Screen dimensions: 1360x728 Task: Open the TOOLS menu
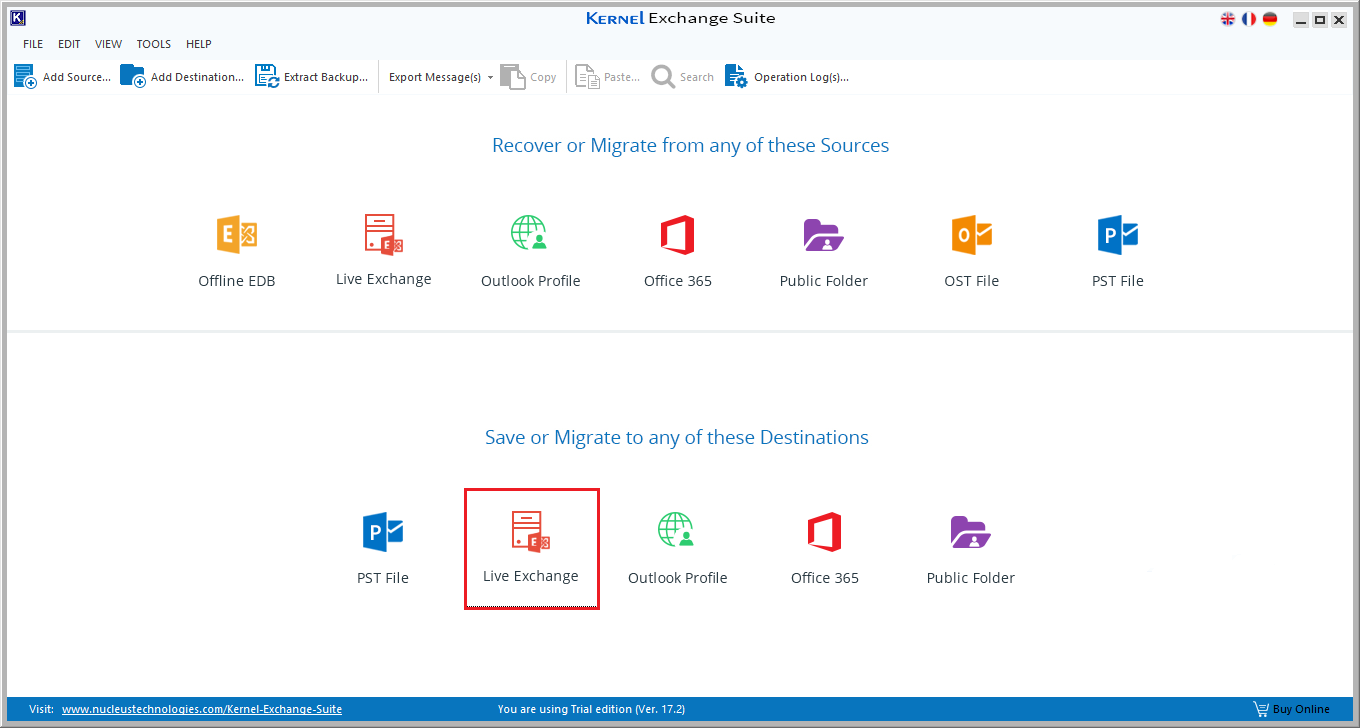click(x=154, y=44)
